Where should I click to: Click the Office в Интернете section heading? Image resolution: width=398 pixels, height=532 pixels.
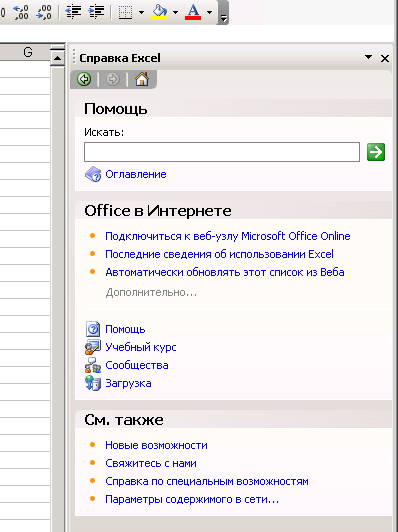[158, 211]
